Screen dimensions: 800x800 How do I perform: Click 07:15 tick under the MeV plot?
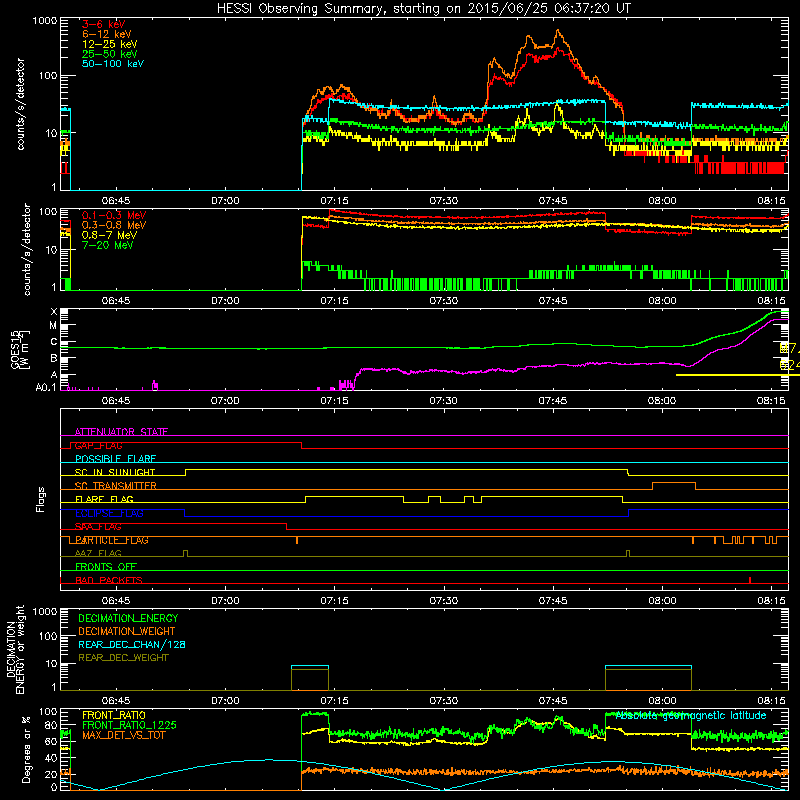coord(335,301)
